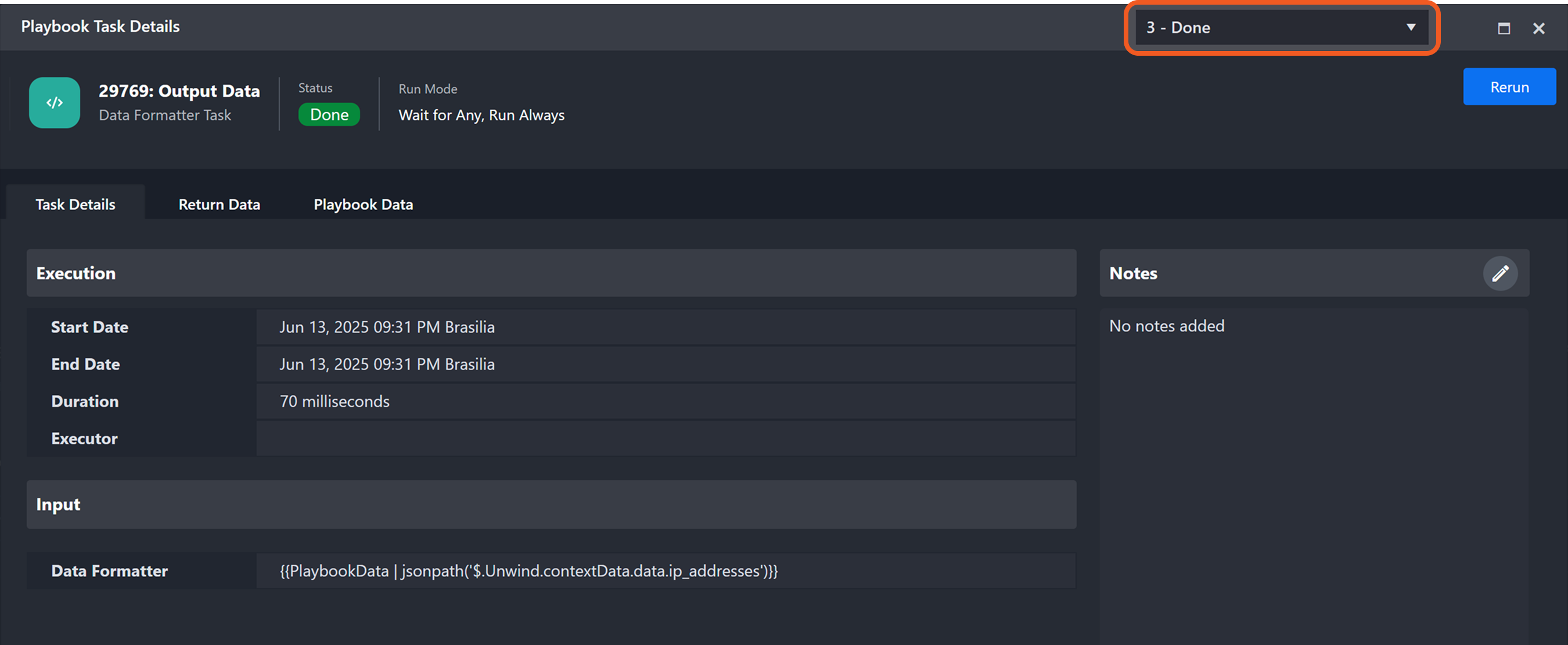The width and height of the screenshot is (1568, 645).
Task: Collapse the Execution section header
Action: 551,273
